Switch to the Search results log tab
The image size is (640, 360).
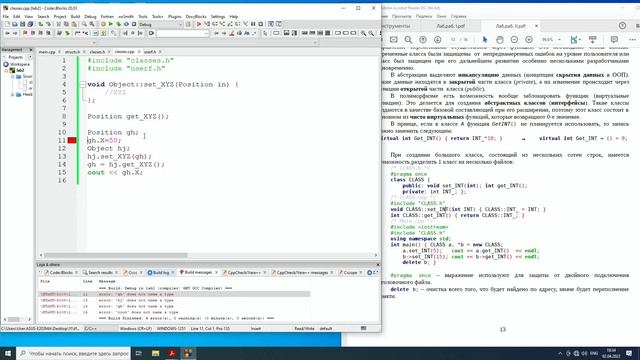pyautogui.click(x=100, y=273)
